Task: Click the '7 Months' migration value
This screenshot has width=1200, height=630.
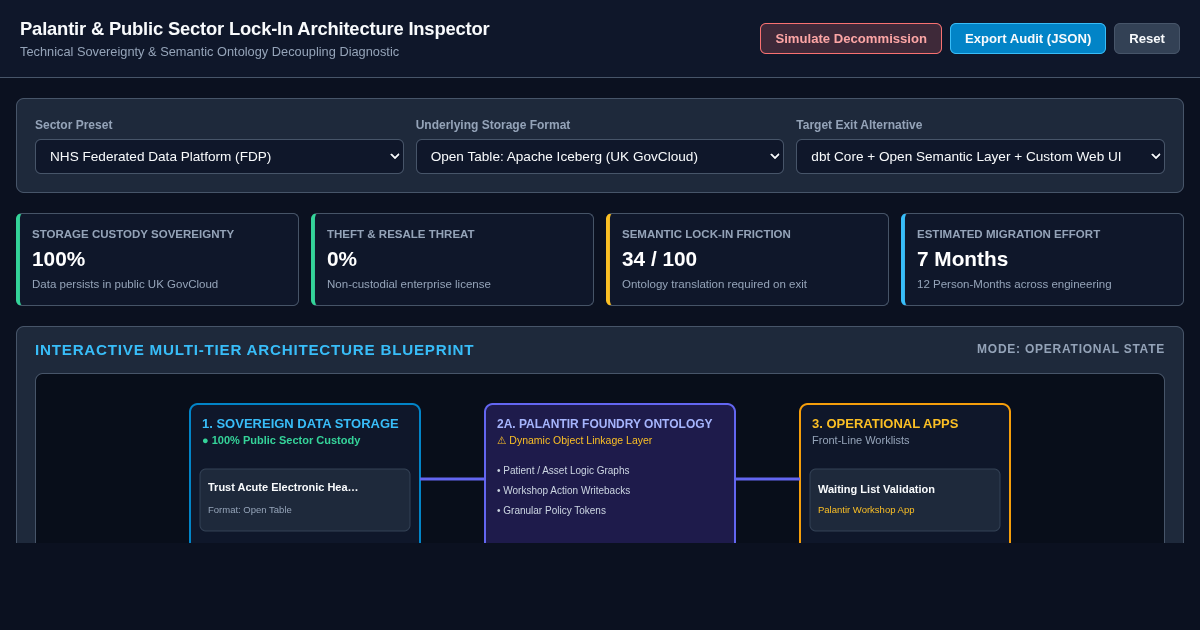Action: click(x=962, y=259)
